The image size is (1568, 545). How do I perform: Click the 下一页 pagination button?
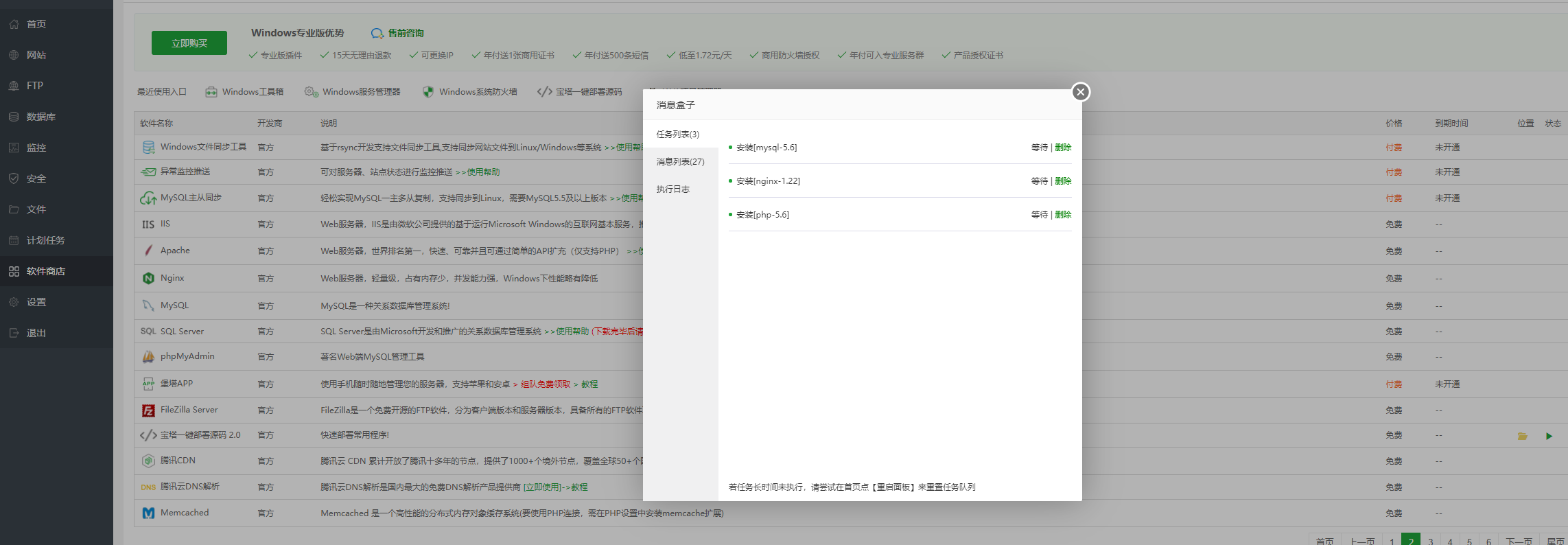coord(1519,541)
